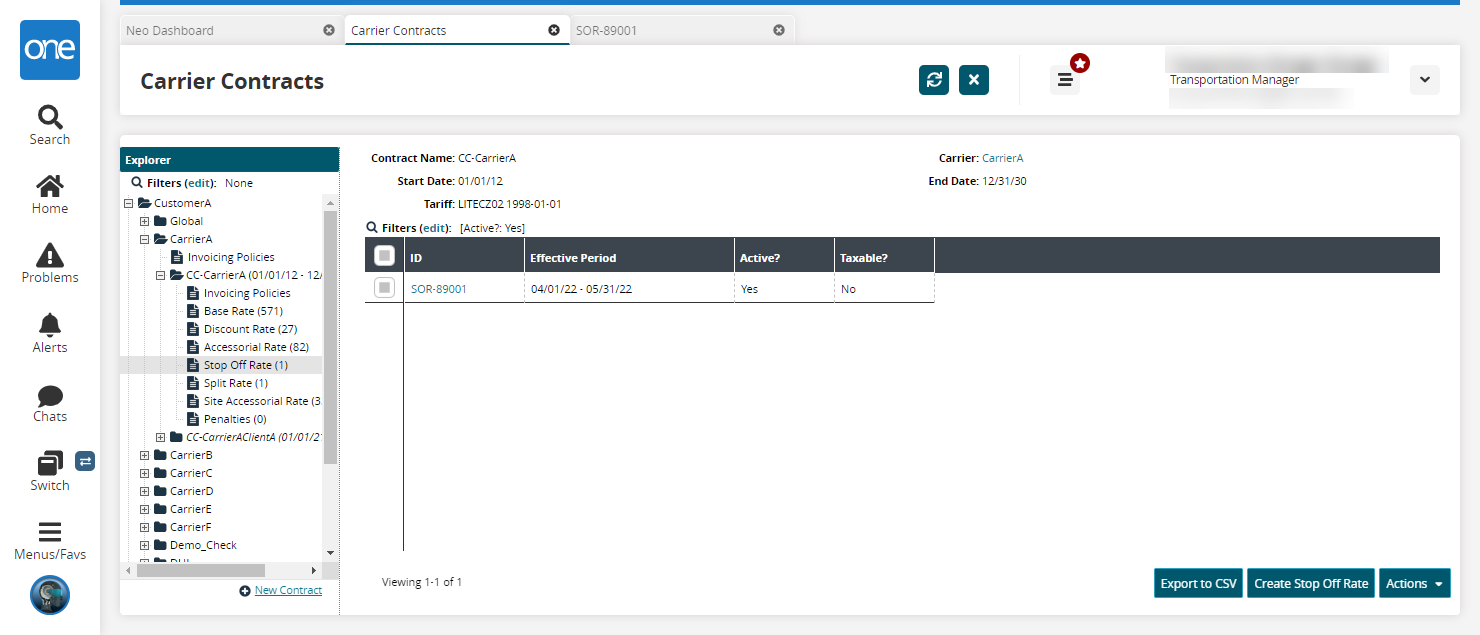Collapse the CC-CarrierA contract node
Image resolution: width=1480 pixels, height=635 pixels.
tap(160, 275)
